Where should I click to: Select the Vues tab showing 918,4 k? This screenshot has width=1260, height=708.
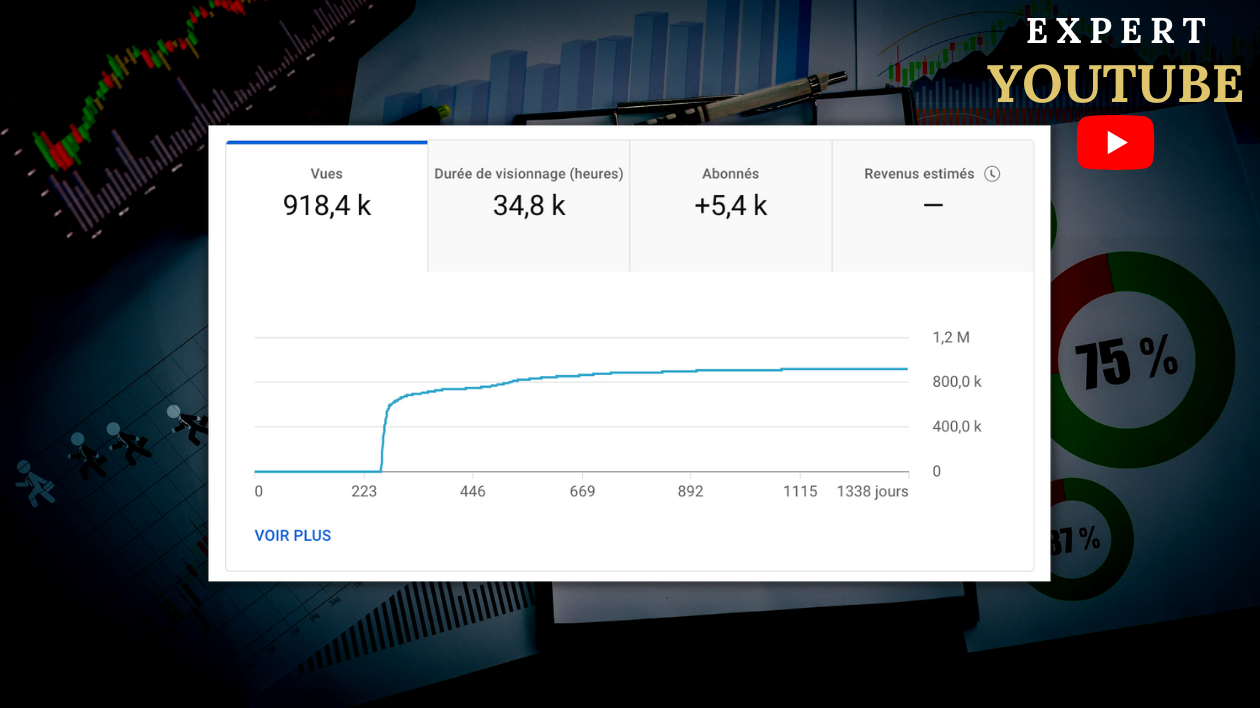327,206
